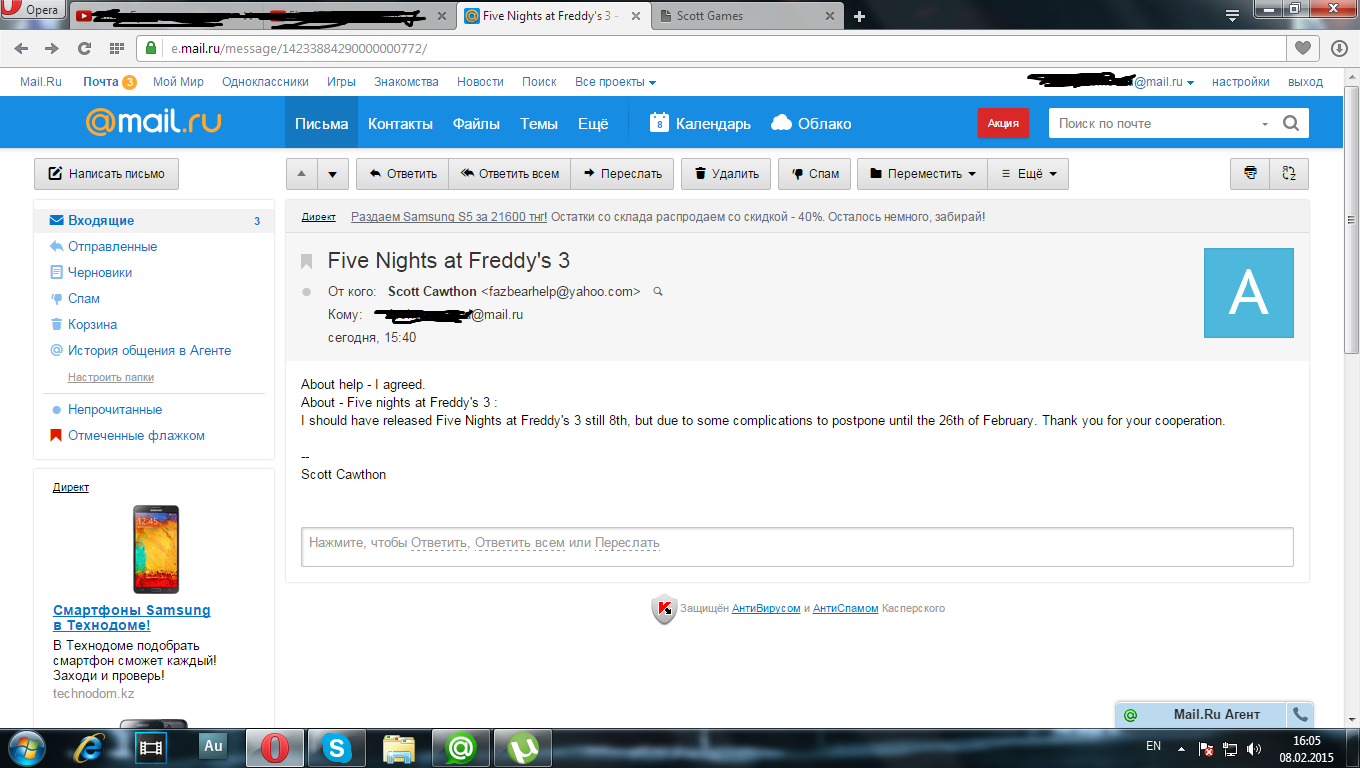The height and width of the screenshot is (768, 1360).
Task: Click the browser address bar URL
Action: click(299, 48)
